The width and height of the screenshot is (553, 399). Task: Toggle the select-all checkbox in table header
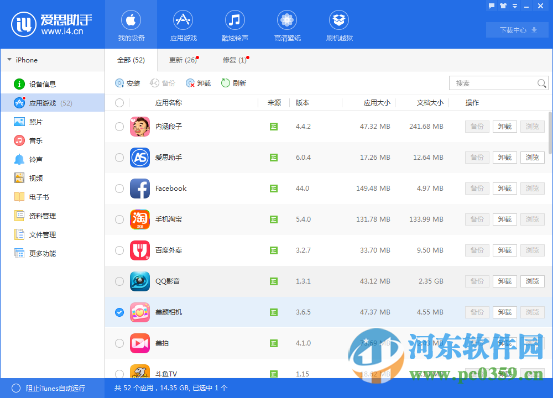coord(120,103)
